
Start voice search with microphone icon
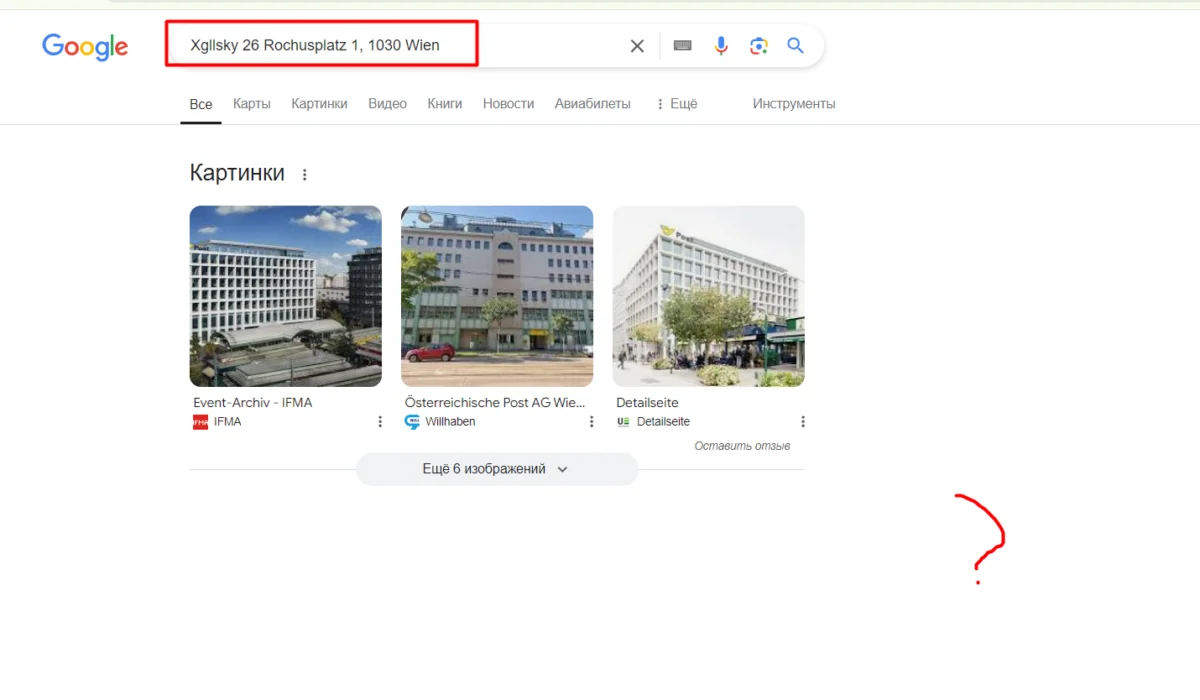tap(721, 46)
